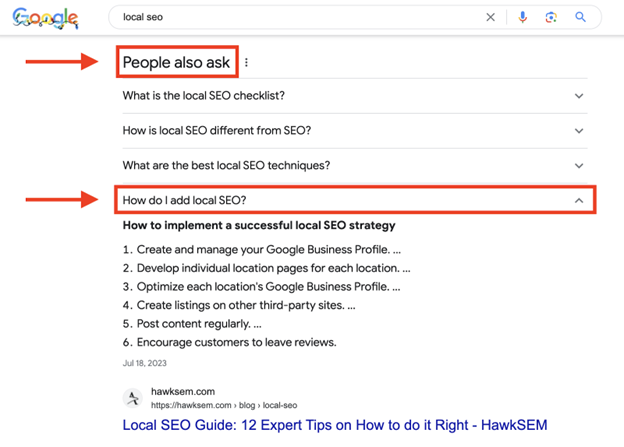This screenshot has width=624, height=447.
Task: Select 'How is local SEO different from SEO?' text
Action: (217, 131)
